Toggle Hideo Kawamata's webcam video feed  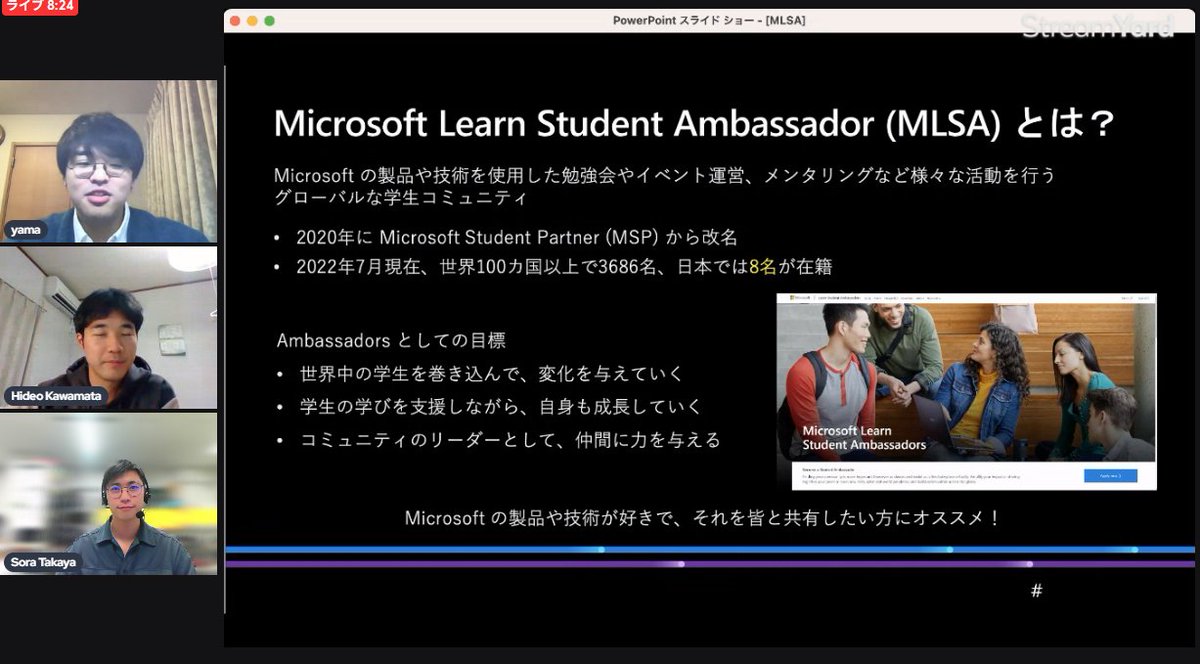coord(108,330)
